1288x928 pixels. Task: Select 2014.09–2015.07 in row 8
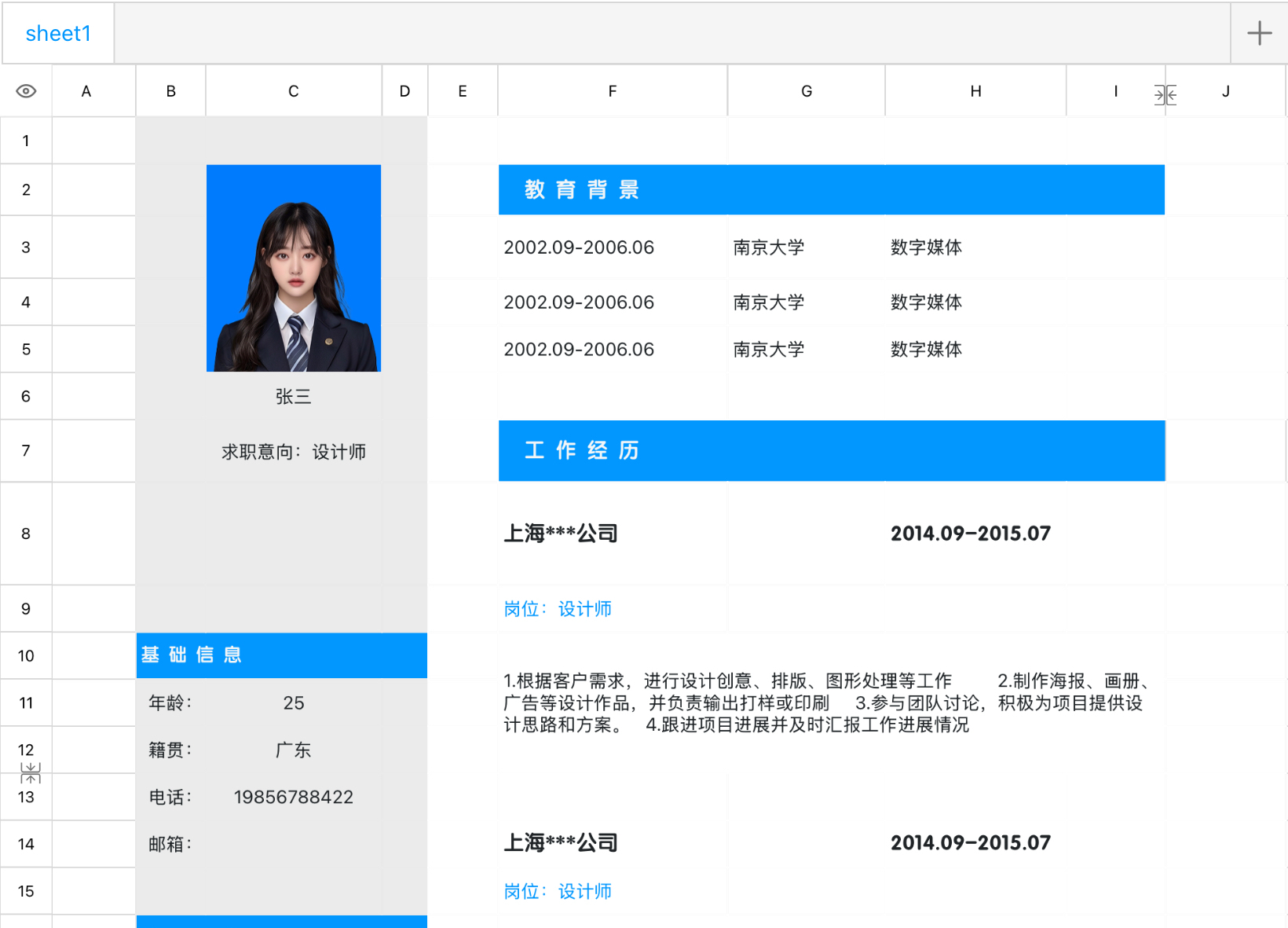[971, 534]
